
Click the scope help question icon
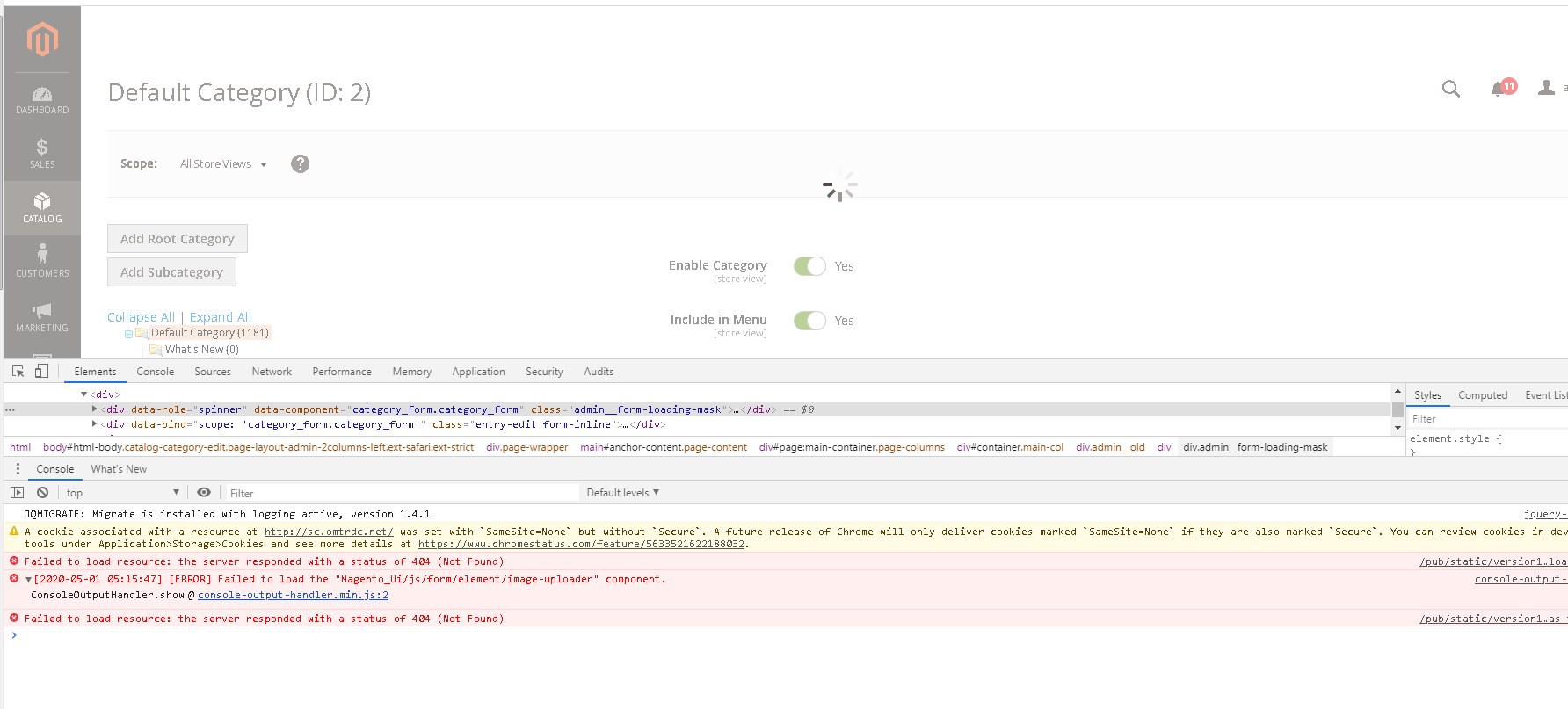300,164
